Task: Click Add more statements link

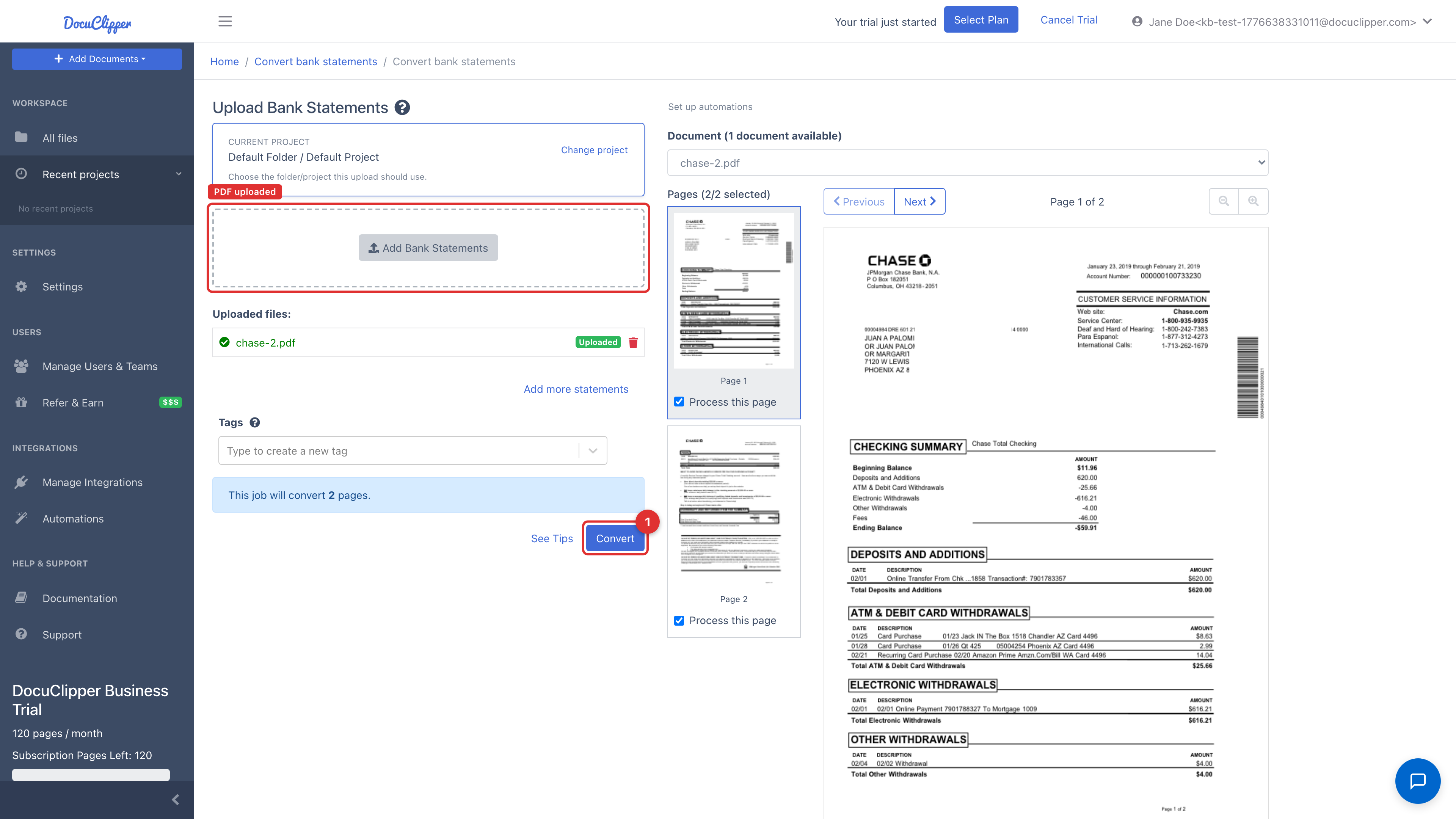Action: pos(576,389)
